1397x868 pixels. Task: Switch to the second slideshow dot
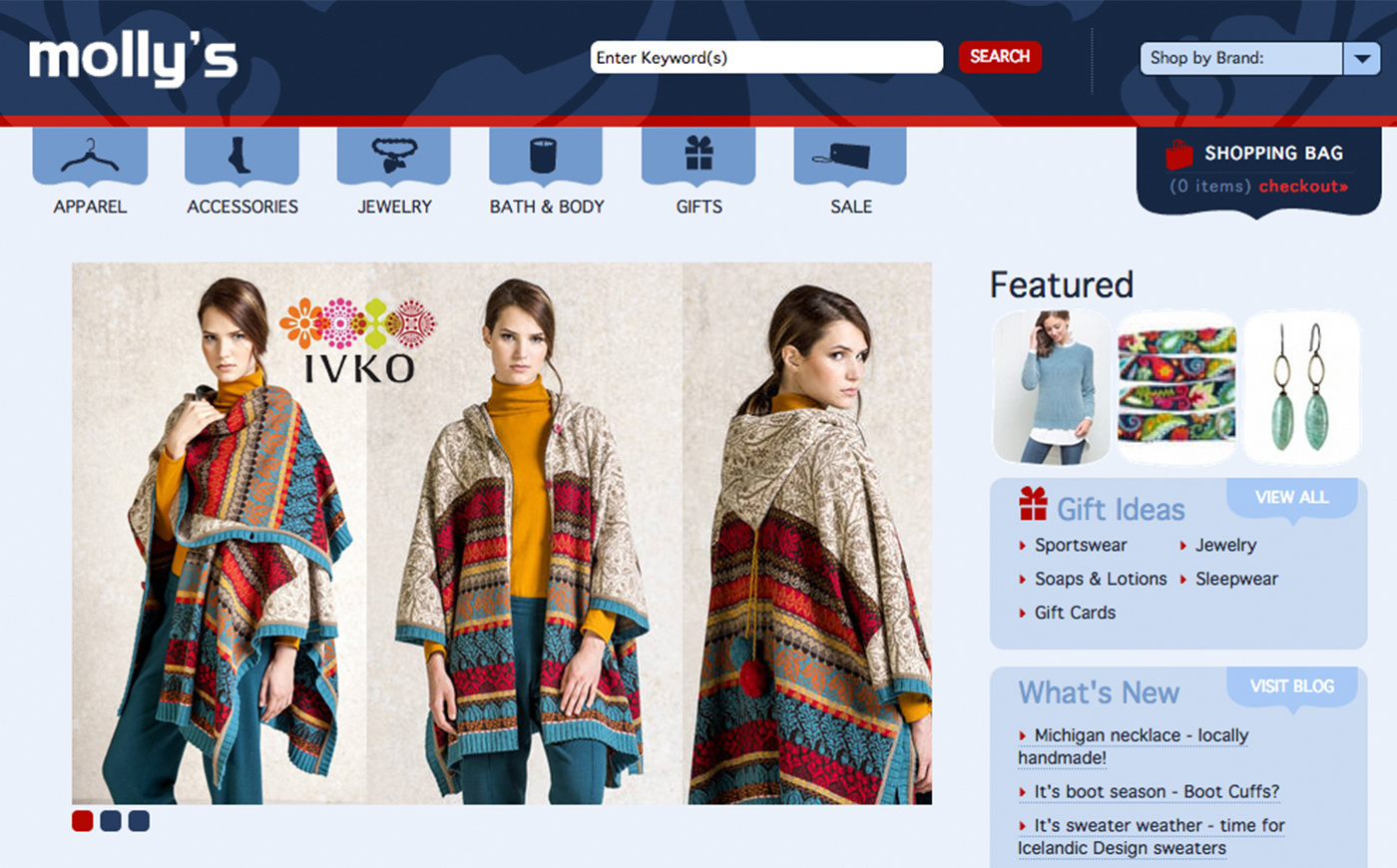click(111, 821)
